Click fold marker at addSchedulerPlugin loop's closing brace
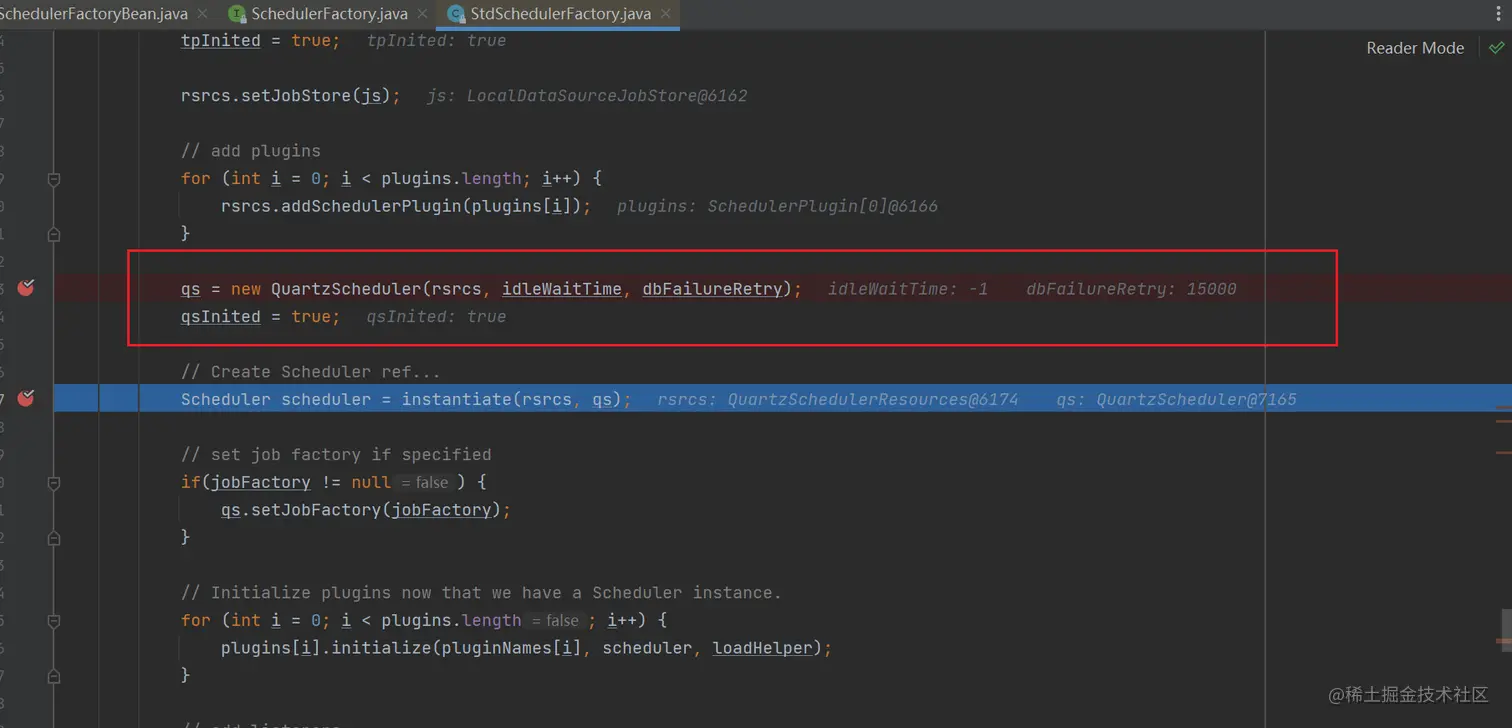This screenshot has width=1512, height=728. 54,233
